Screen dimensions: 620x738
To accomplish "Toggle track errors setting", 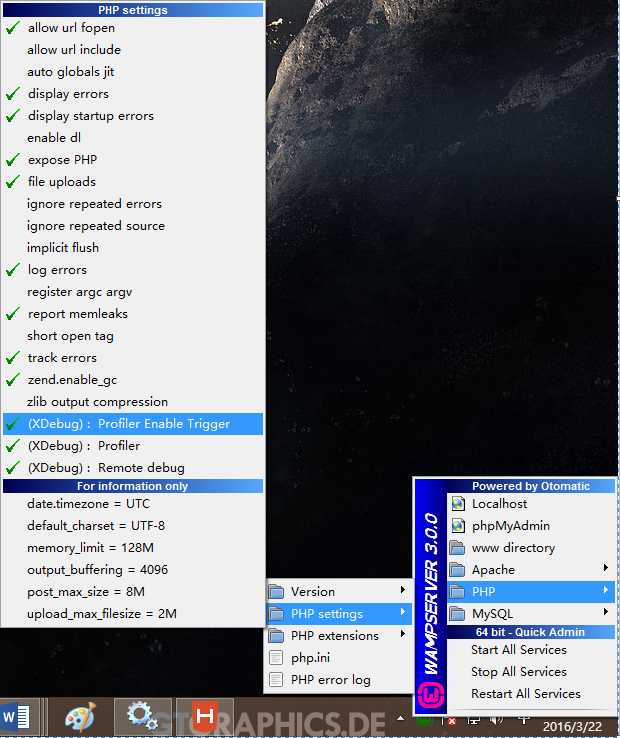I will click(133, 358).
